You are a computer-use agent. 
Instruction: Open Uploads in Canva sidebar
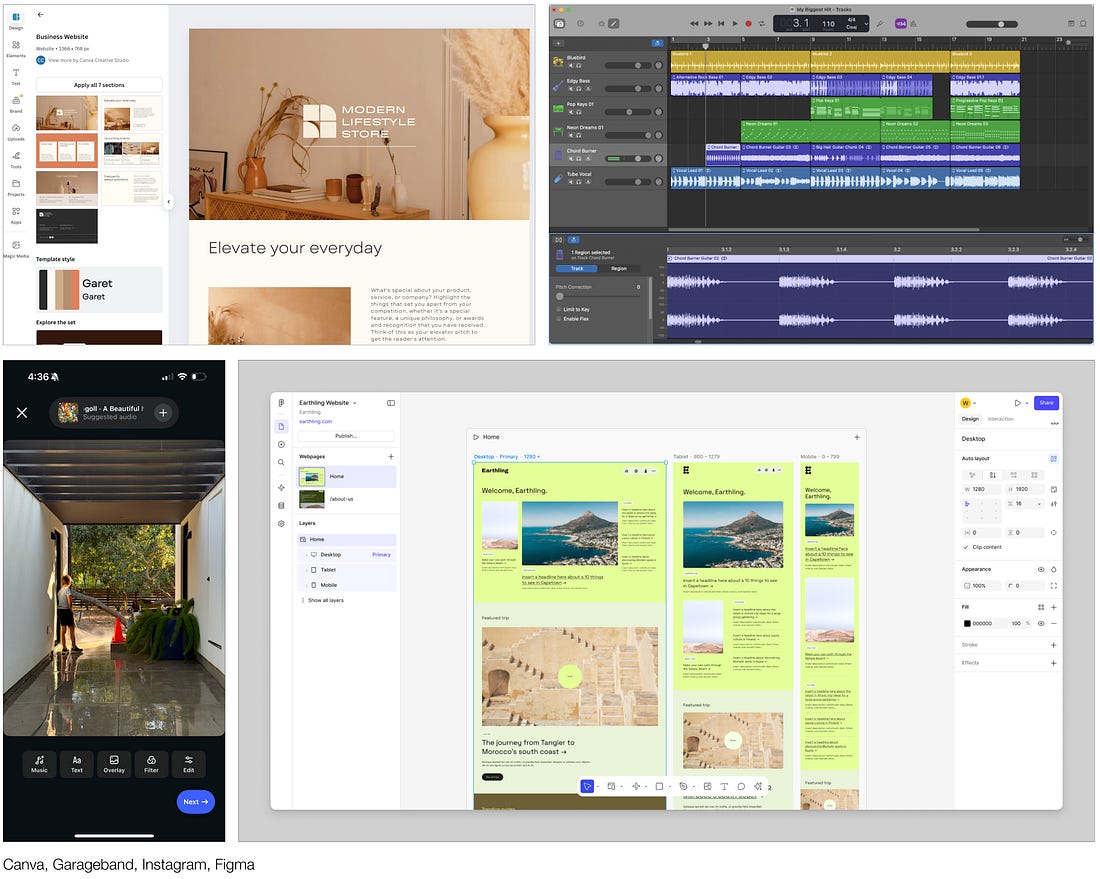point(15,131)
